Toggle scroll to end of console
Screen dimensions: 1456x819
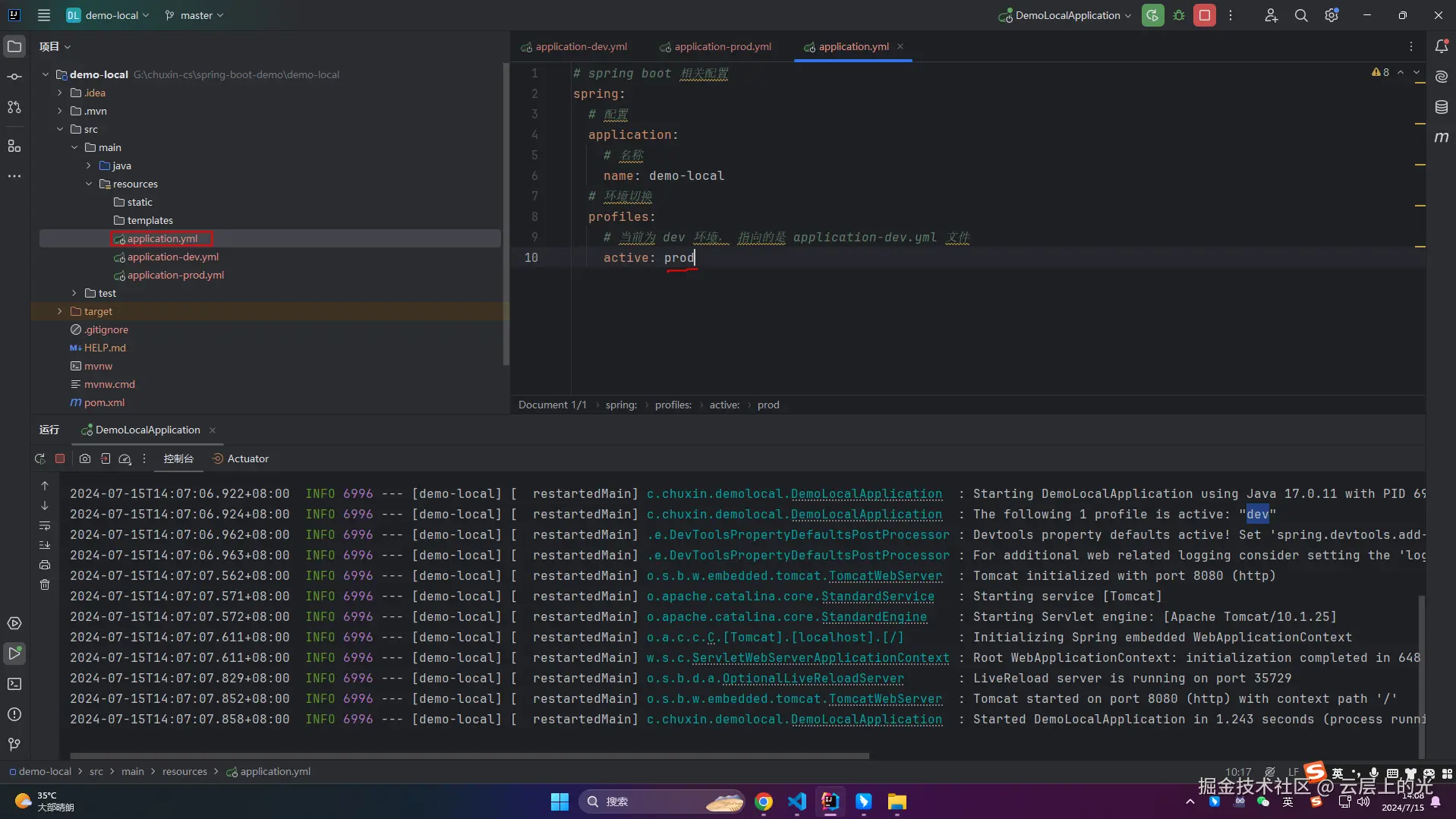(x=45, y=545)
